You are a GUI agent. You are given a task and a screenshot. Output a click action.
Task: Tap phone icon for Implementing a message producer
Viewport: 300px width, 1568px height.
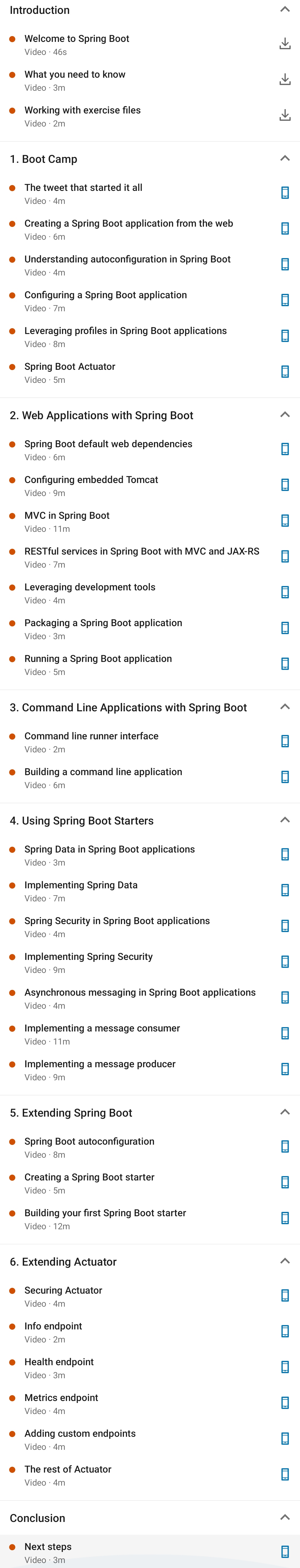pos(285,1069)
